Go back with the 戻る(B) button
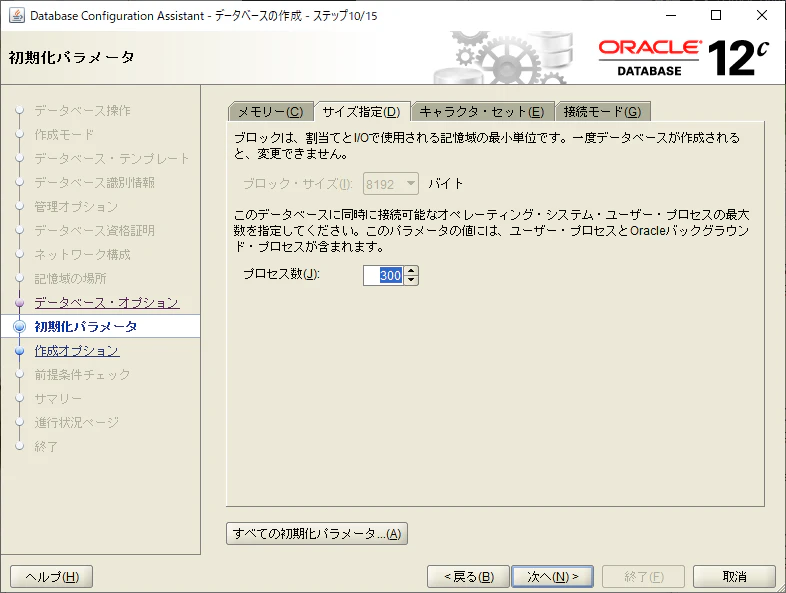Viewport: 786px width, 593px height. pyautogui.click(x=468, y=576)
